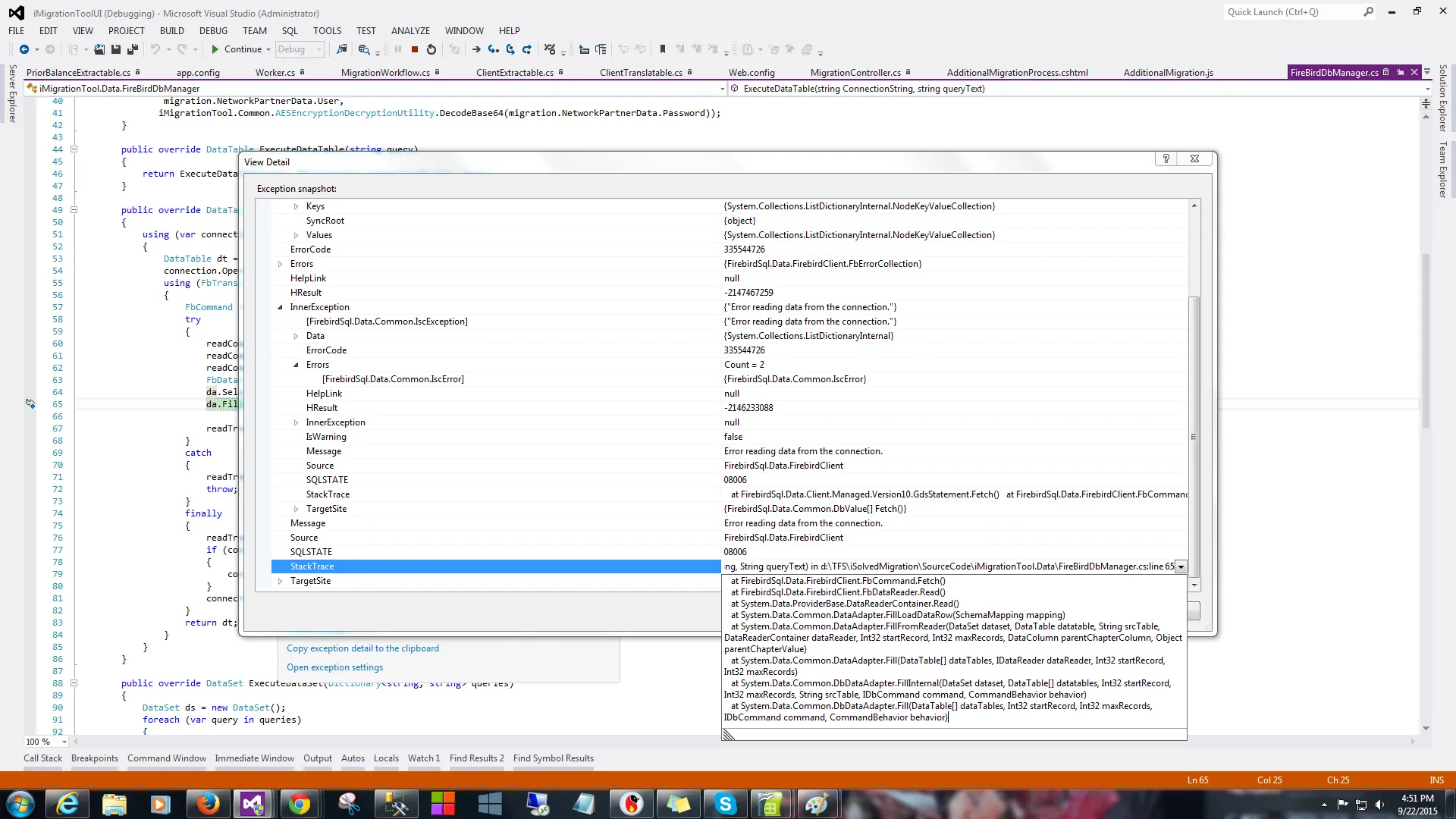Expand the TargetSite row at bottom
Viewport: 1456px width, 819px height.
click(280, 581)
